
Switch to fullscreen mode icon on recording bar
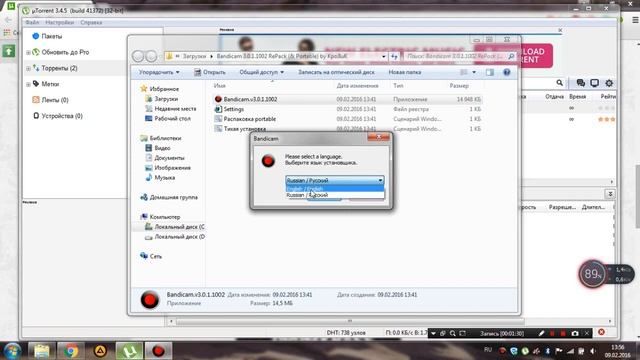point(462,333)
